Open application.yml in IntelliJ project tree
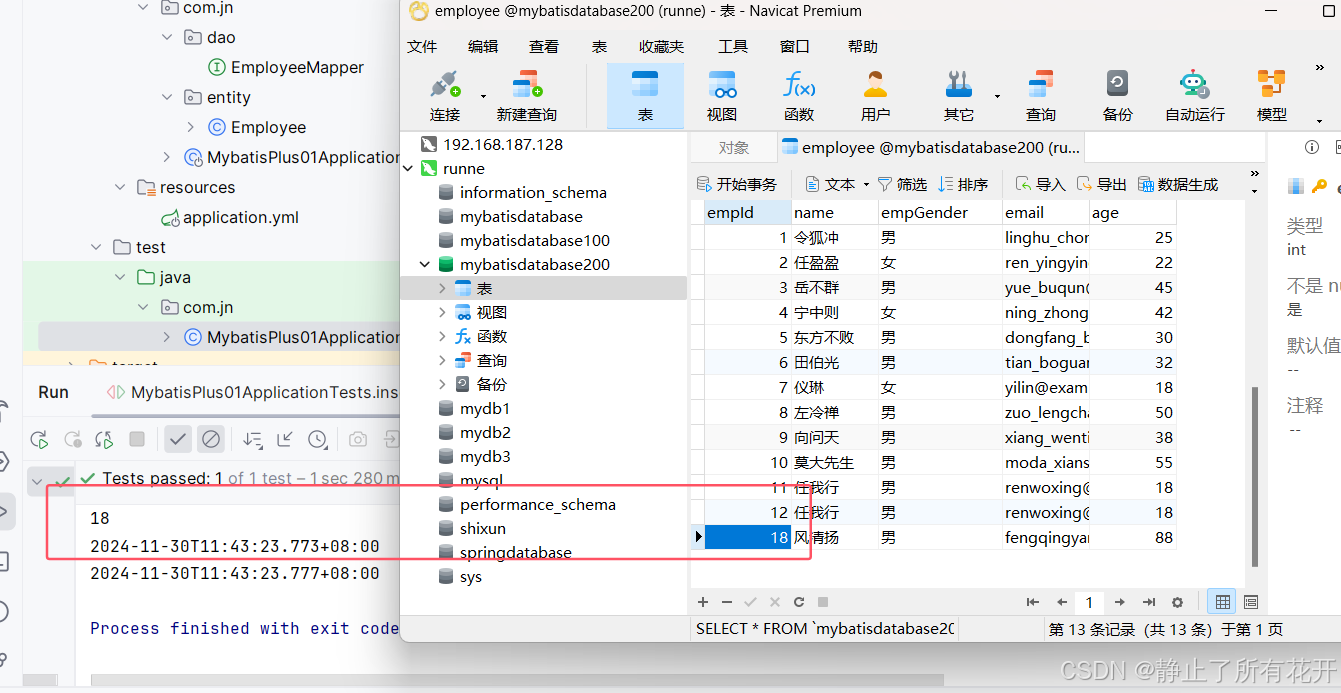Viewport: 1341px width, 693px height. pyautogui.click(x=240, y=217)
